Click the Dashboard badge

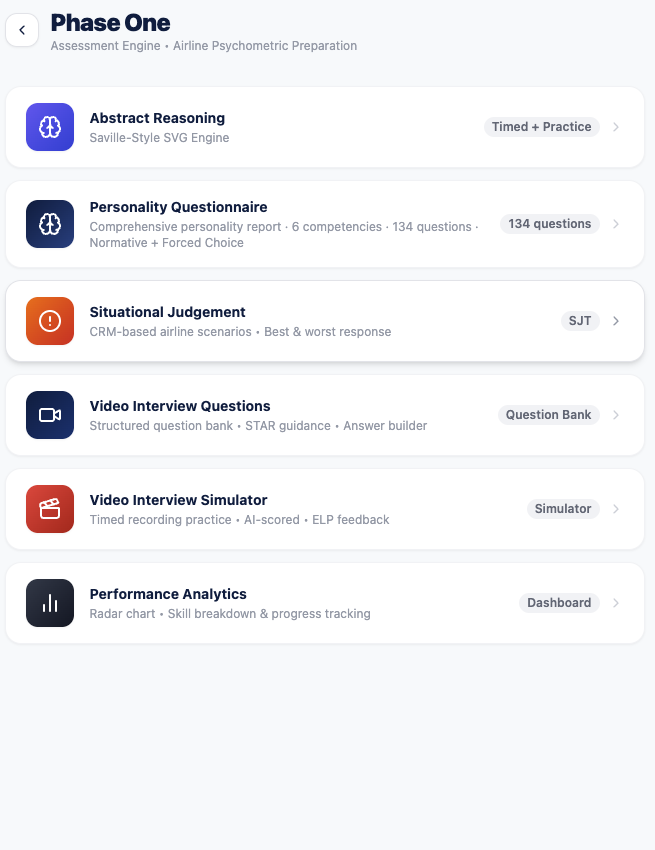pos(559,603)
